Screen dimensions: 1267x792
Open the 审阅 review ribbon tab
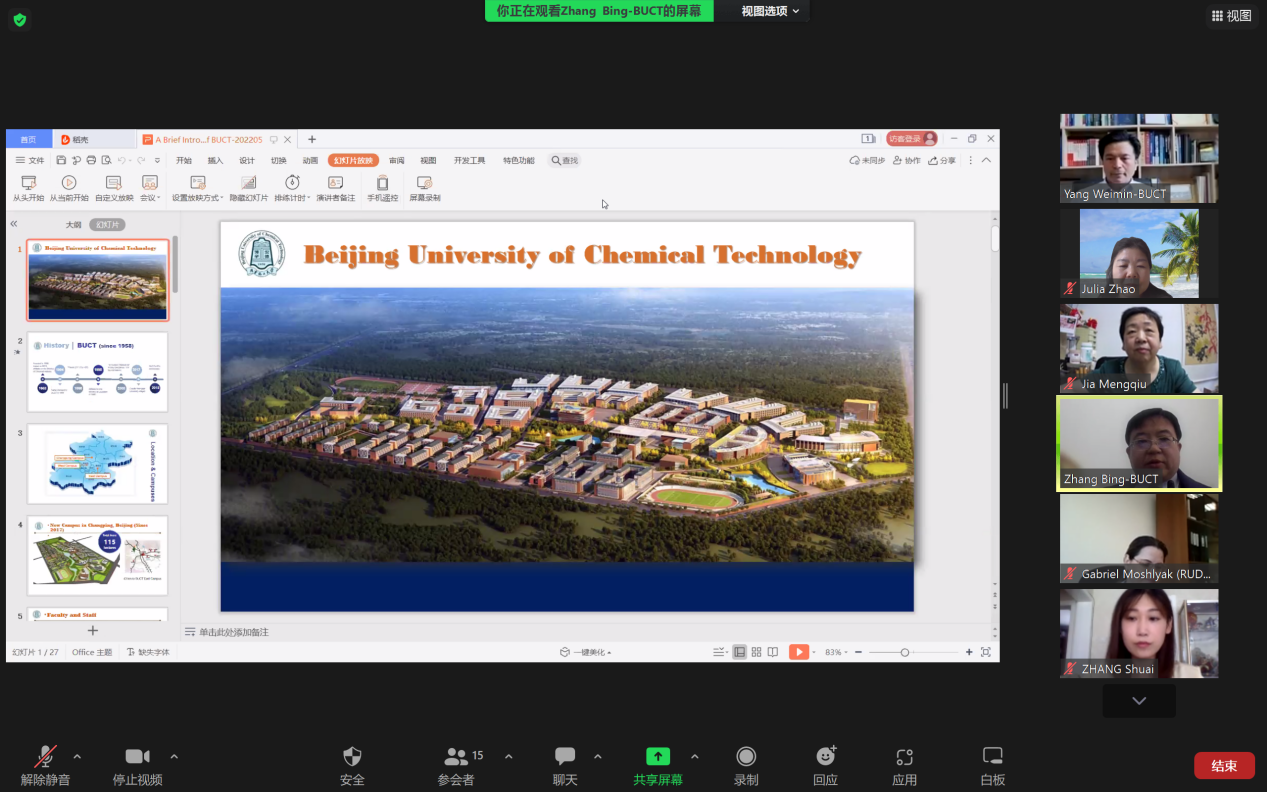(x=397, y=160)
